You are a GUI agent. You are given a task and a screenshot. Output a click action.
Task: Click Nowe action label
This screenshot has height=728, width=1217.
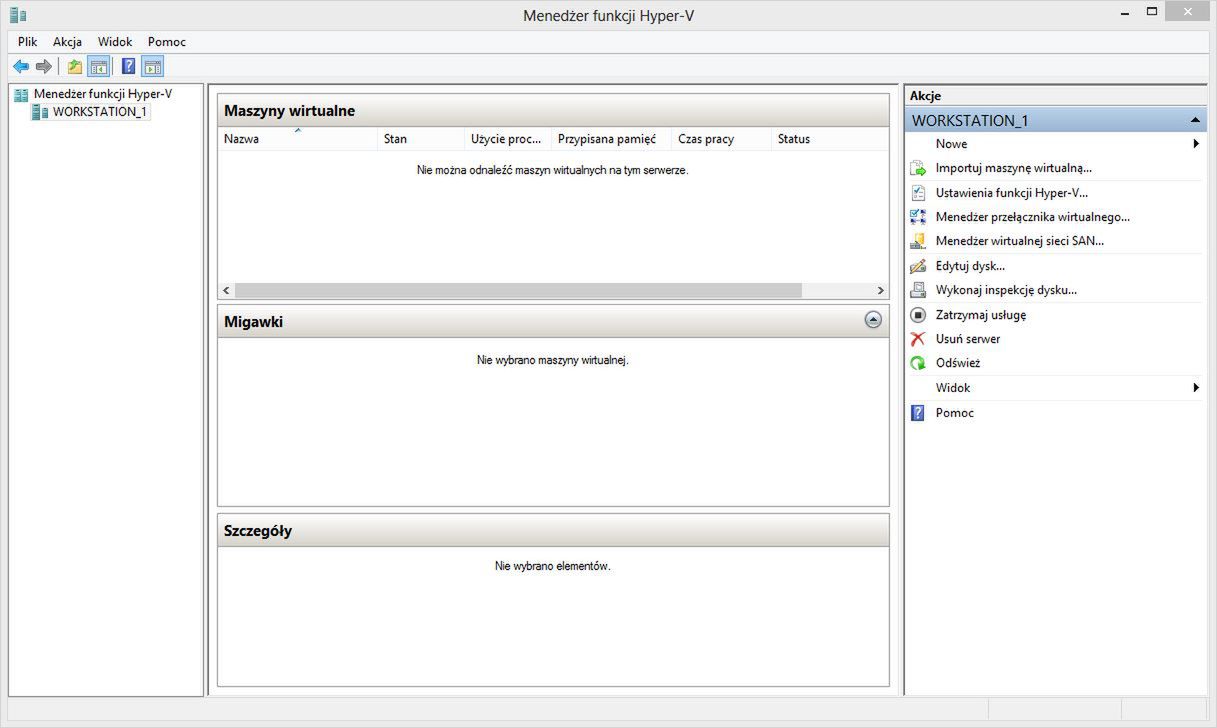pos(951,144)
